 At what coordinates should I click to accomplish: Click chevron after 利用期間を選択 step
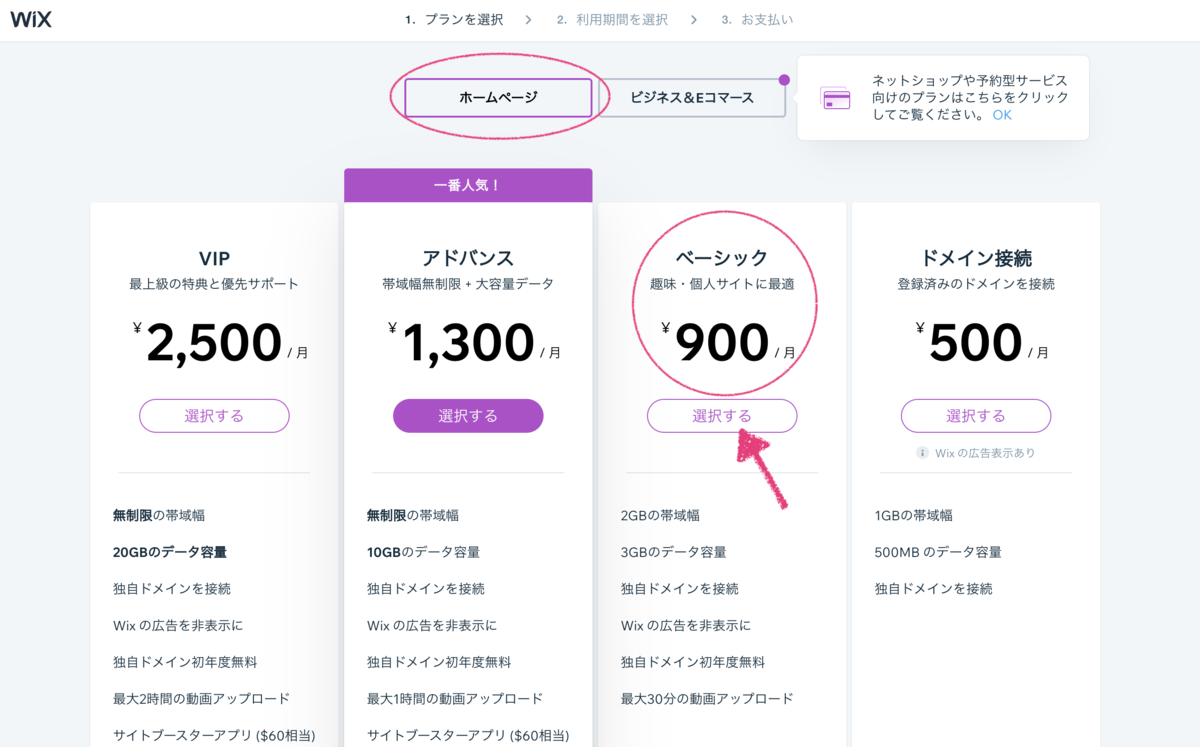pos(693,20)
